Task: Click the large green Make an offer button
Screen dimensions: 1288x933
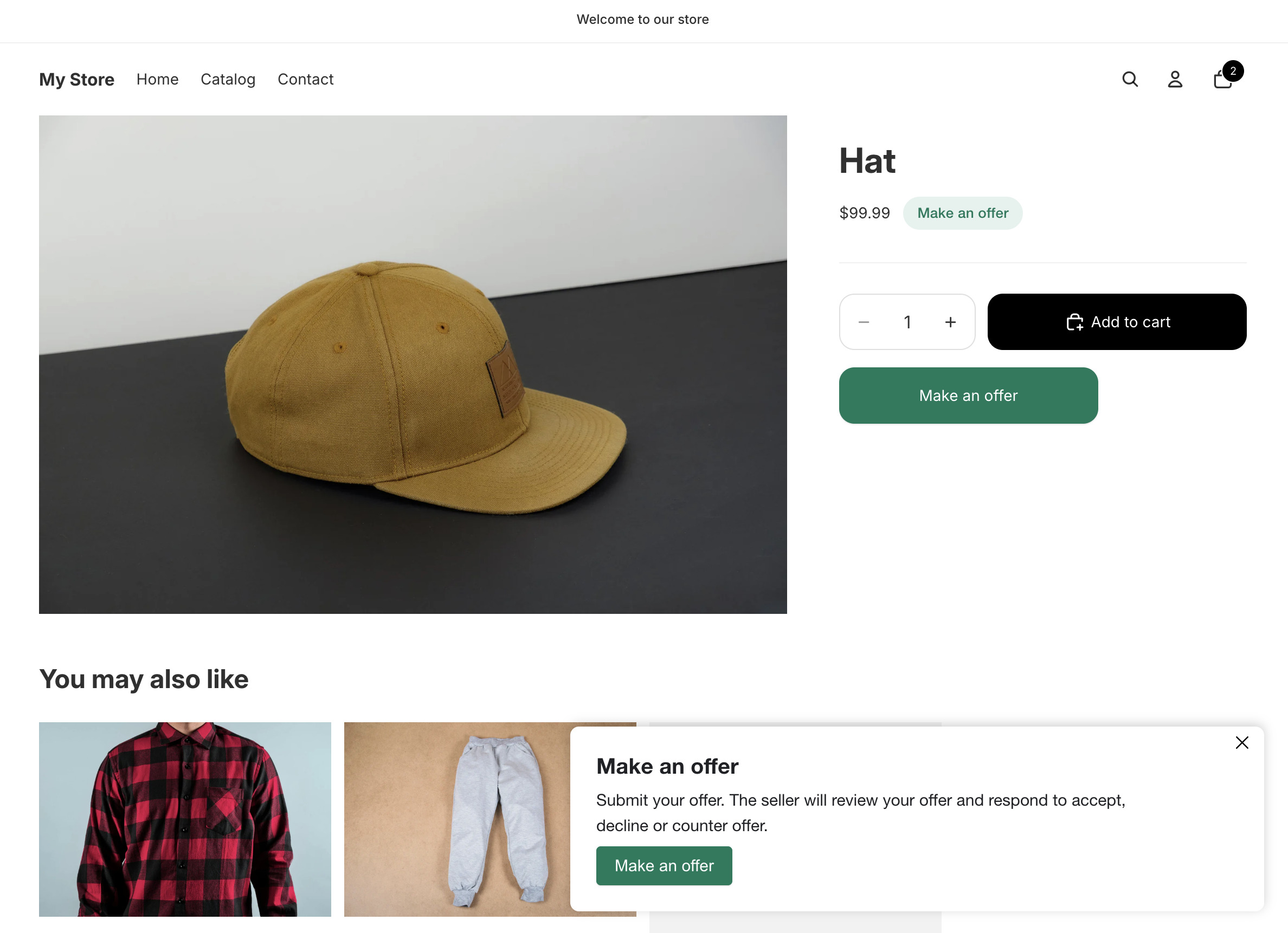Action: (968, 396)
